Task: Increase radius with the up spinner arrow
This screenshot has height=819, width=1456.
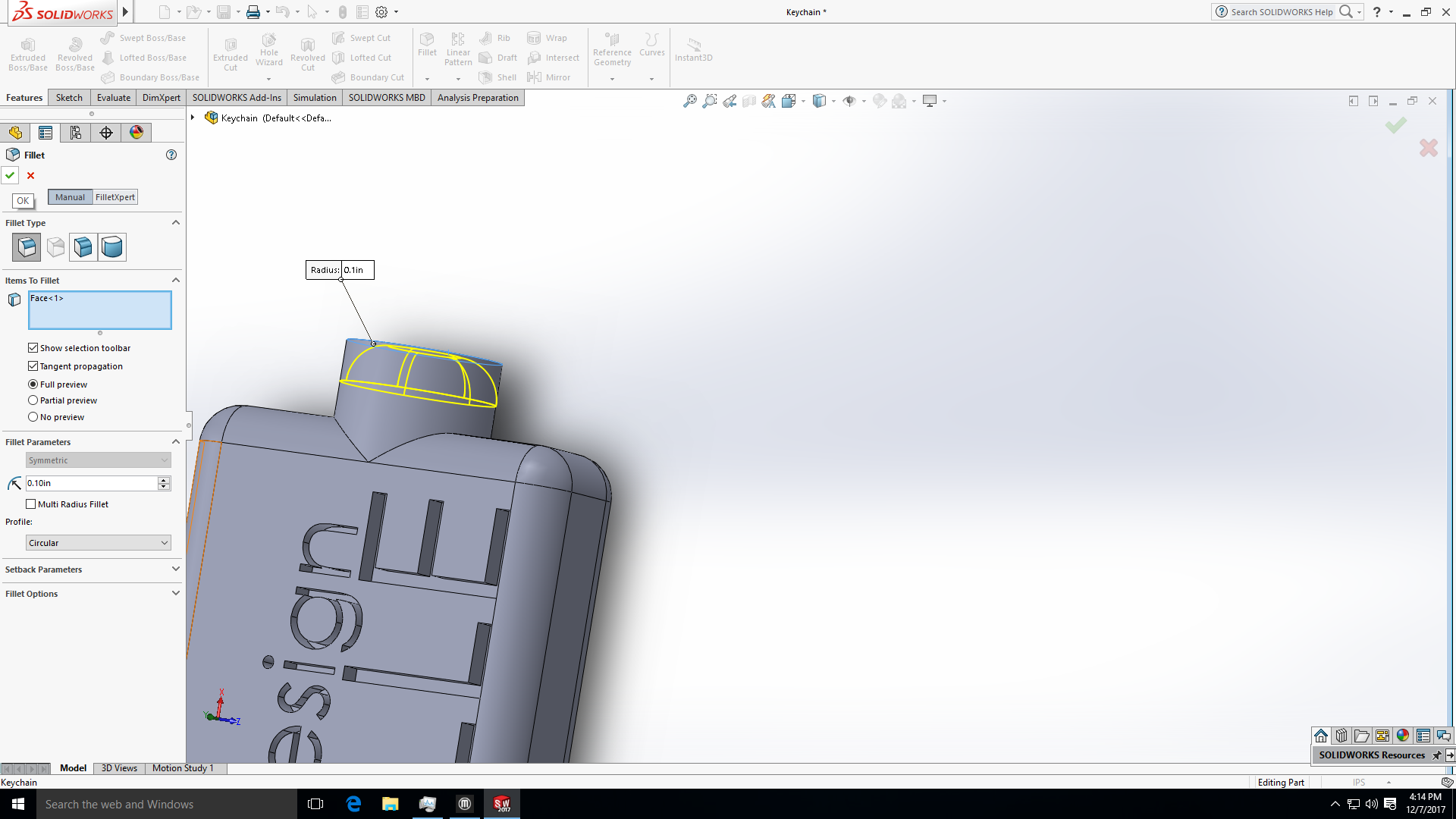Action: pyautogui.click(x=164, y=479)
